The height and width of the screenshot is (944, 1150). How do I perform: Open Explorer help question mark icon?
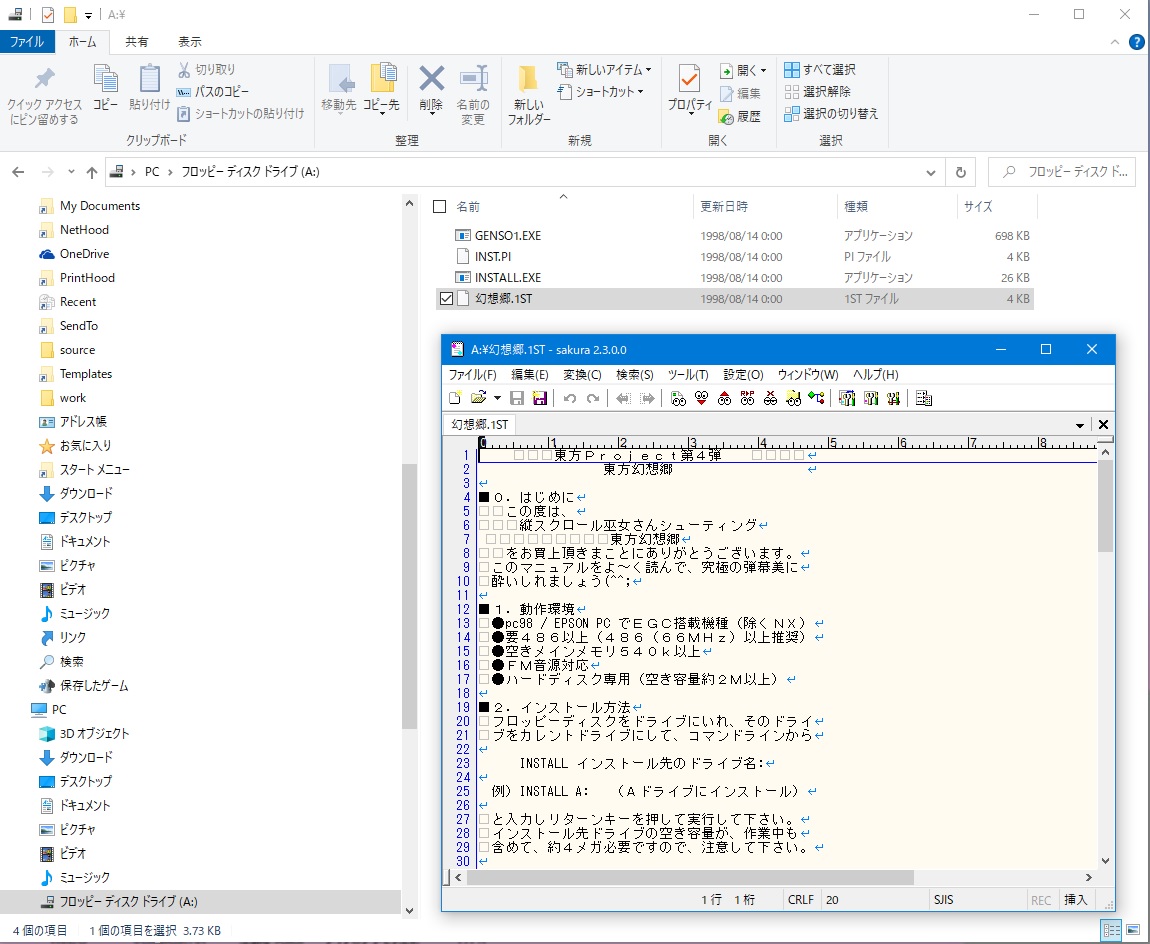[x=1136, y=42]
